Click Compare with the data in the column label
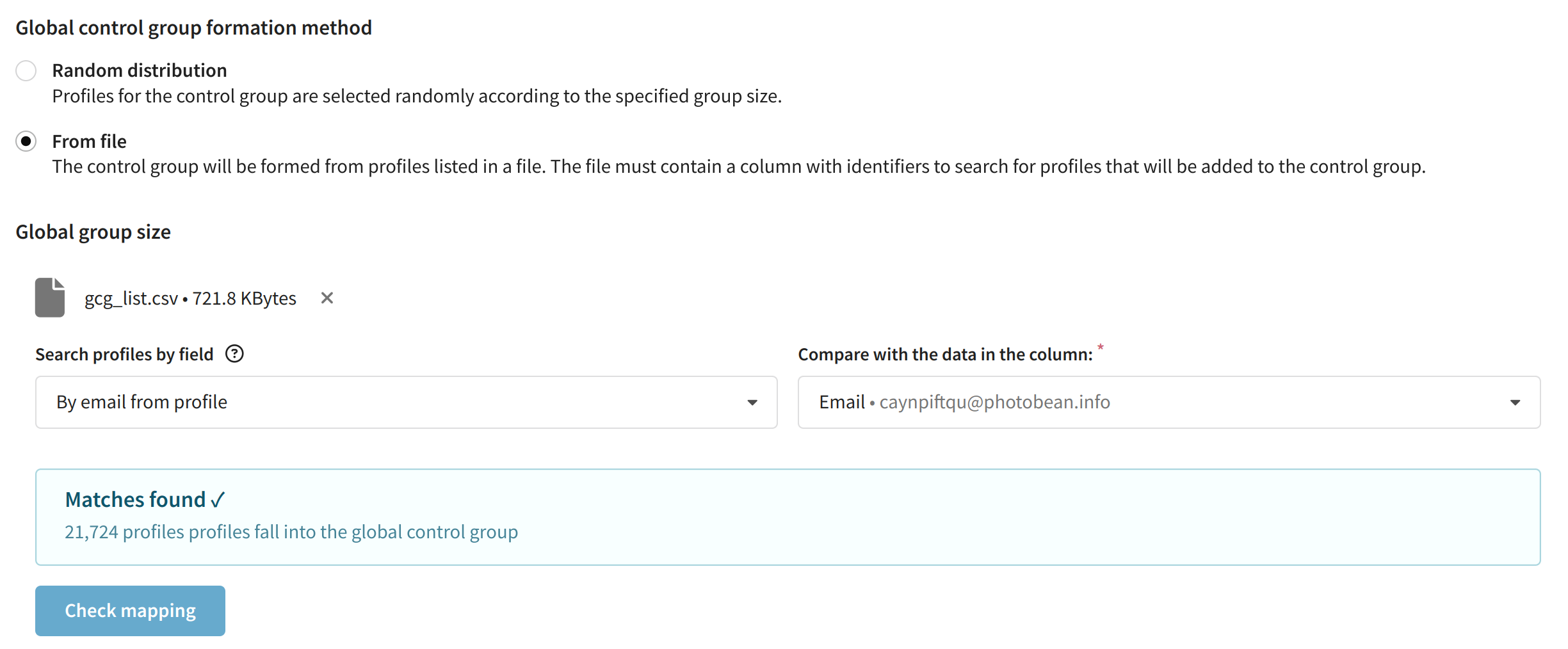 point(945,354)
